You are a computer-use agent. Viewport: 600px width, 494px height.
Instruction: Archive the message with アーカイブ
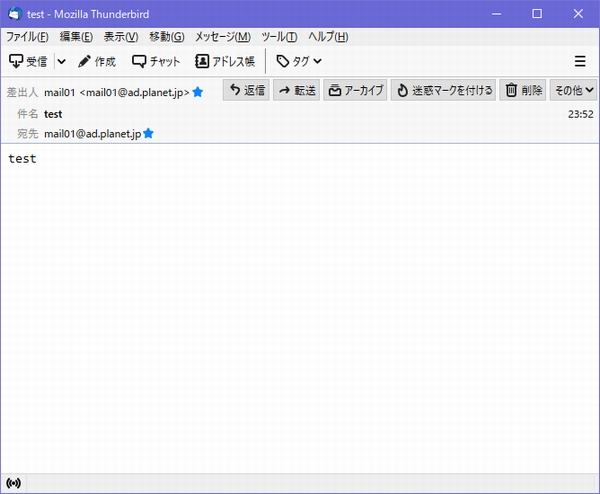[355, 90]
